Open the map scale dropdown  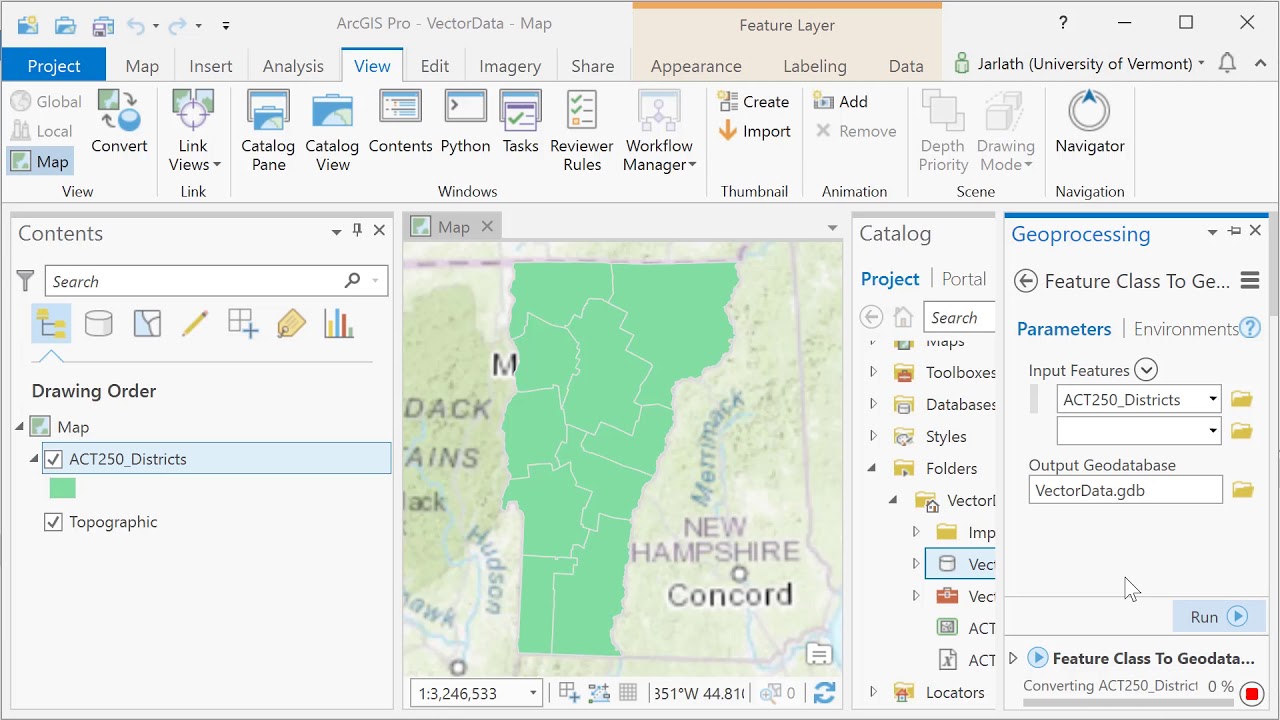click(x=533, y=693)
